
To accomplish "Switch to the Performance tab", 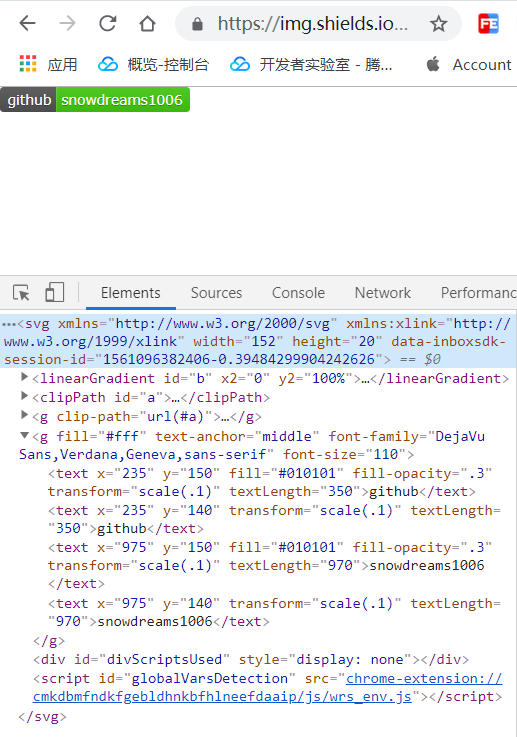I will [478, 293].
